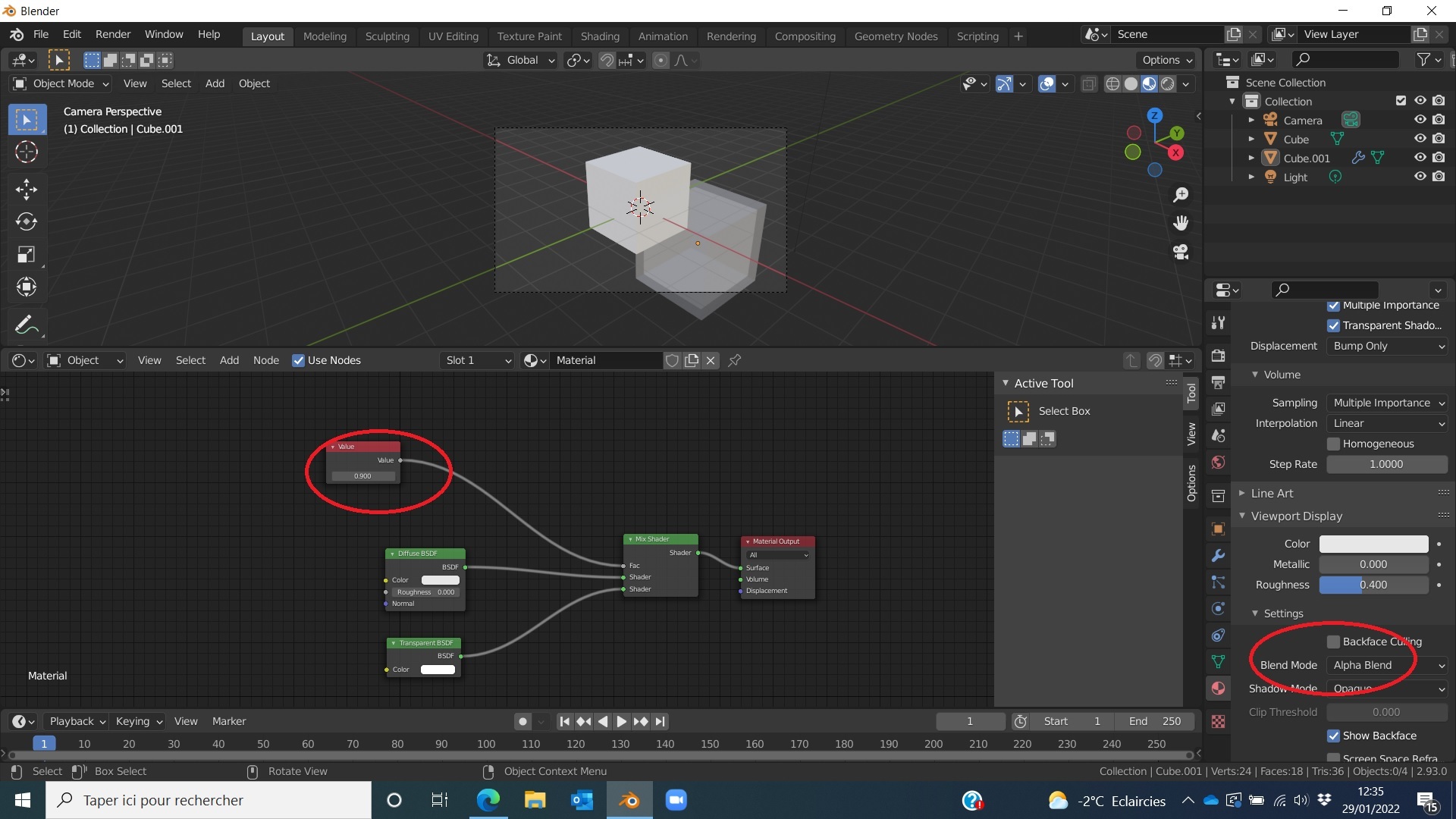Screen dimensions: 1456x819
Task: Activate the Annotate pencil tool
Action: [27, 325]
